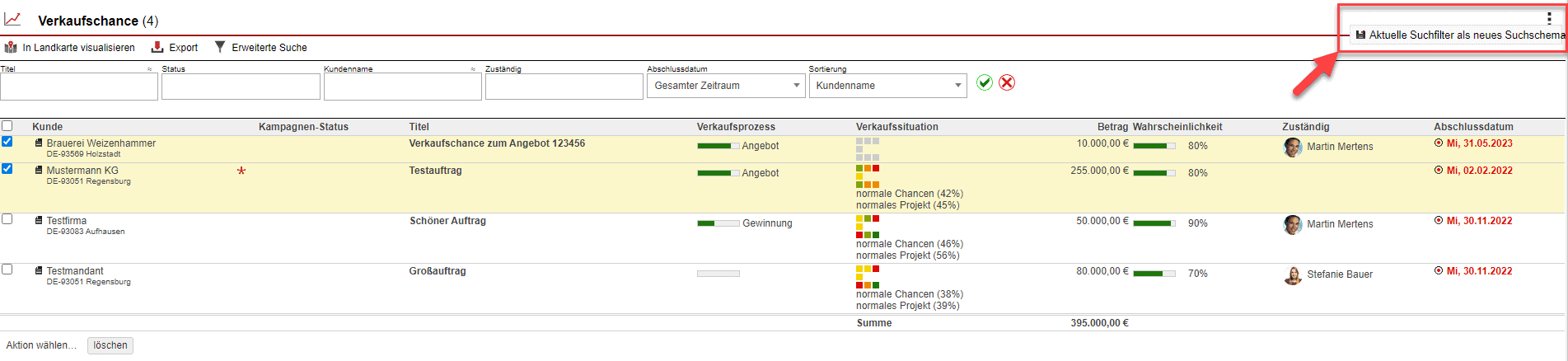Click Martin Mertens avatar in Testfirma row
This screenshot has height=361, width=1568.
(1293, 224)
